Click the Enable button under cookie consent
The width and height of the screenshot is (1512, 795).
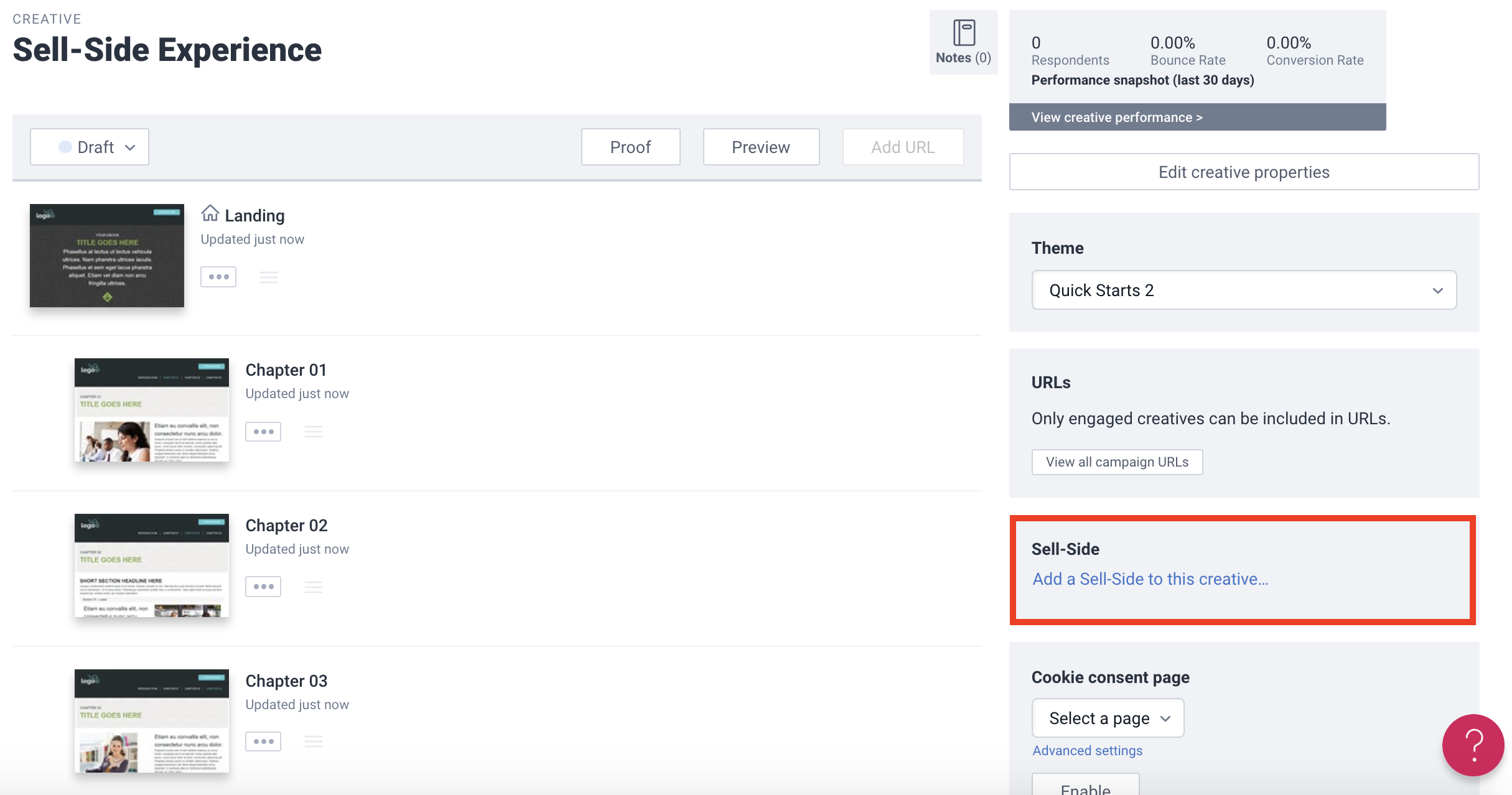(1085, 785)
